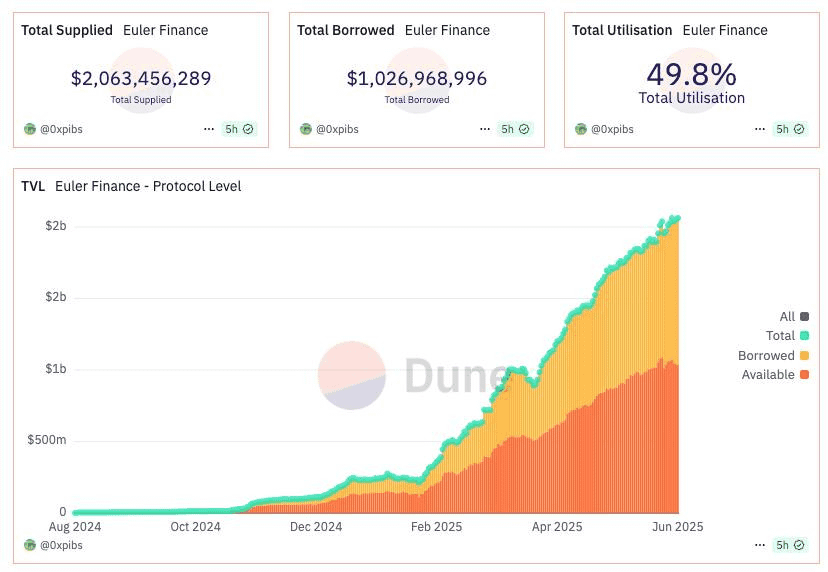Screen dimensions: 828x572
Task: Click the yellow Borrowed legend swatch
Action: tap(805, 355)
